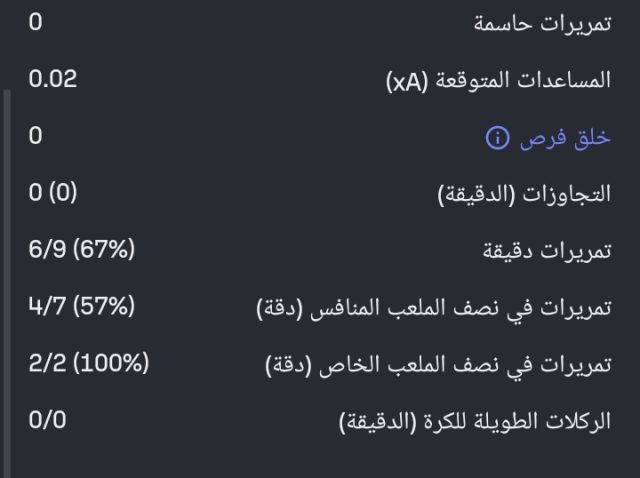Click the 2/2 own half passes fraction
Image resolution: width=640 pixels, height=478 pixels.
pos(45,362)
